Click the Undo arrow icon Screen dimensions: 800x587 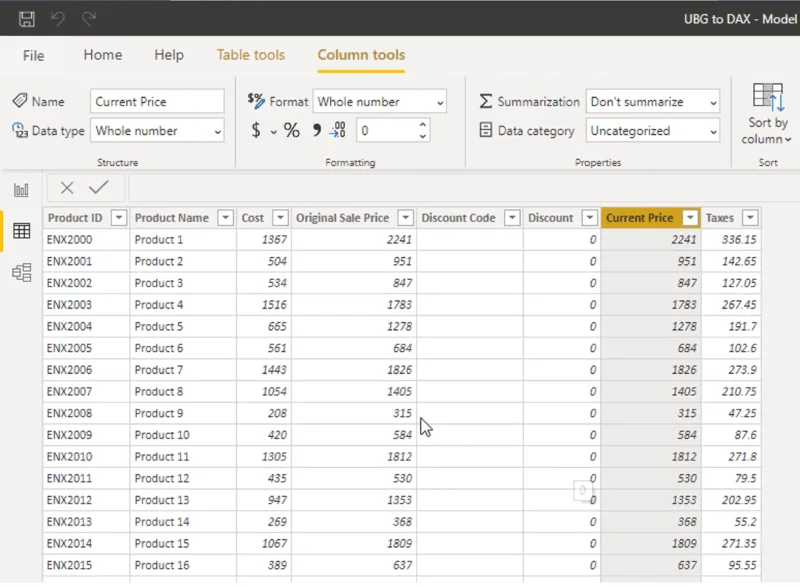pos(58,19)
